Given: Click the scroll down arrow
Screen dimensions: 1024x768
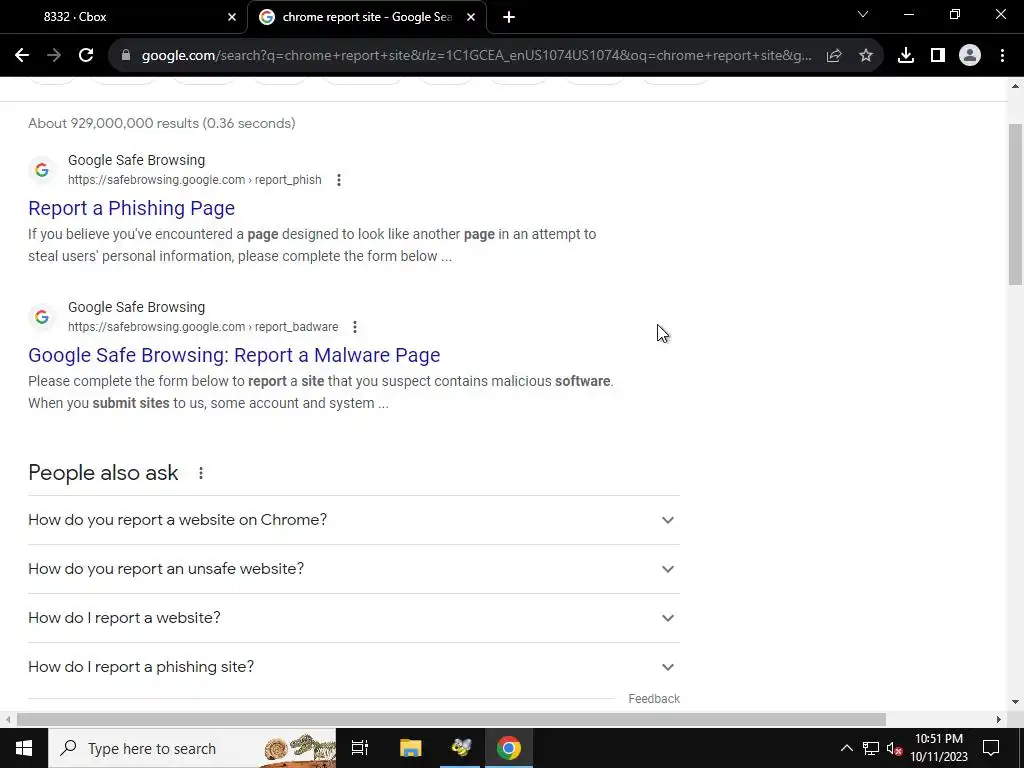Looking at the screenshot, I should click(1015, 702).
